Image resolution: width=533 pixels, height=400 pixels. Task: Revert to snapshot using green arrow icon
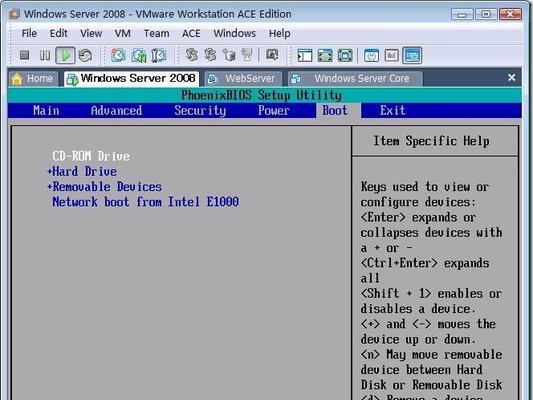pos(139,55)
